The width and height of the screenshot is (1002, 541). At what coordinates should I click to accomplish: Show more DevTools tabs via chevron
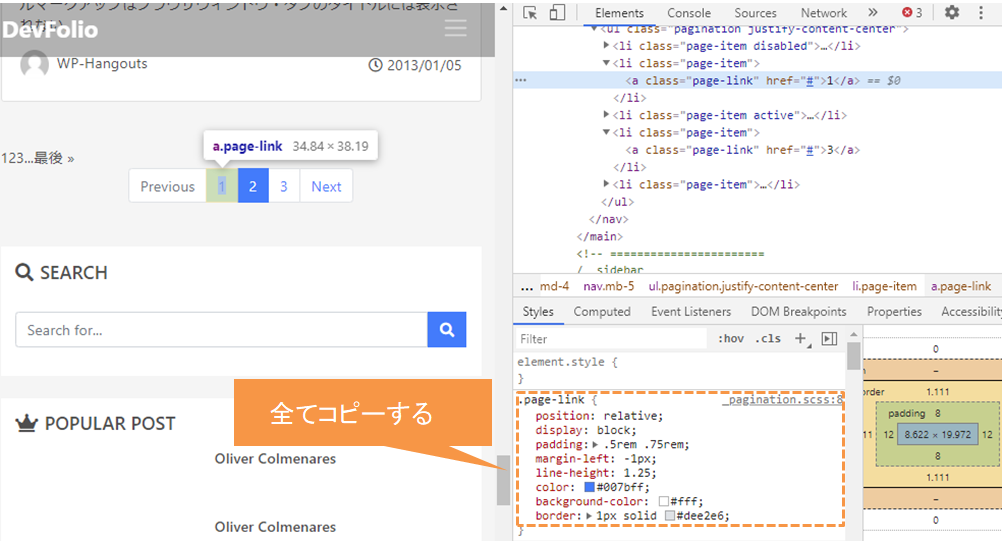click(872, 13)
